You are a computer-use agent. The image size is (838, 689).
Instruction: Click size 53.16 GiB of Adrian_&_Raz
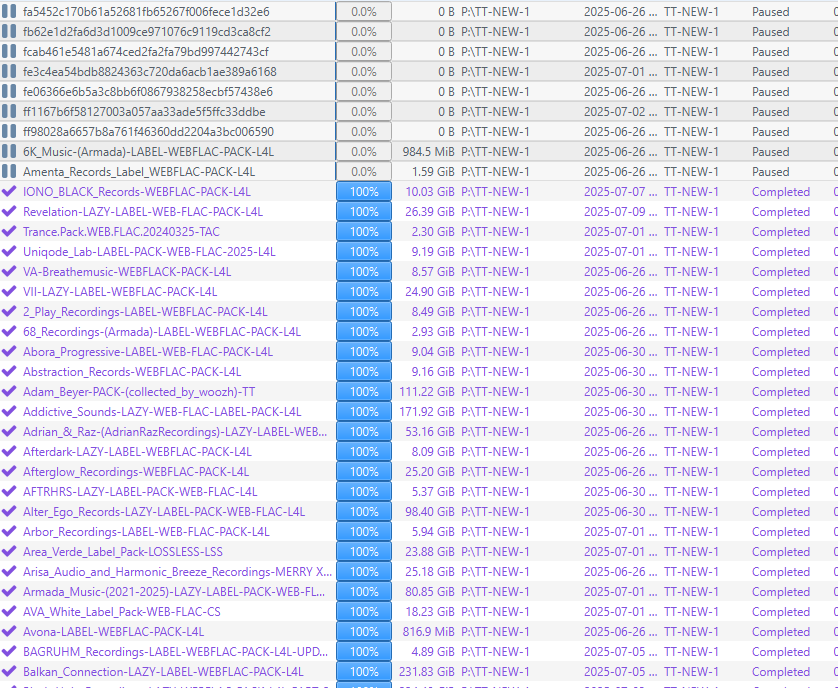tap(430, 432)
